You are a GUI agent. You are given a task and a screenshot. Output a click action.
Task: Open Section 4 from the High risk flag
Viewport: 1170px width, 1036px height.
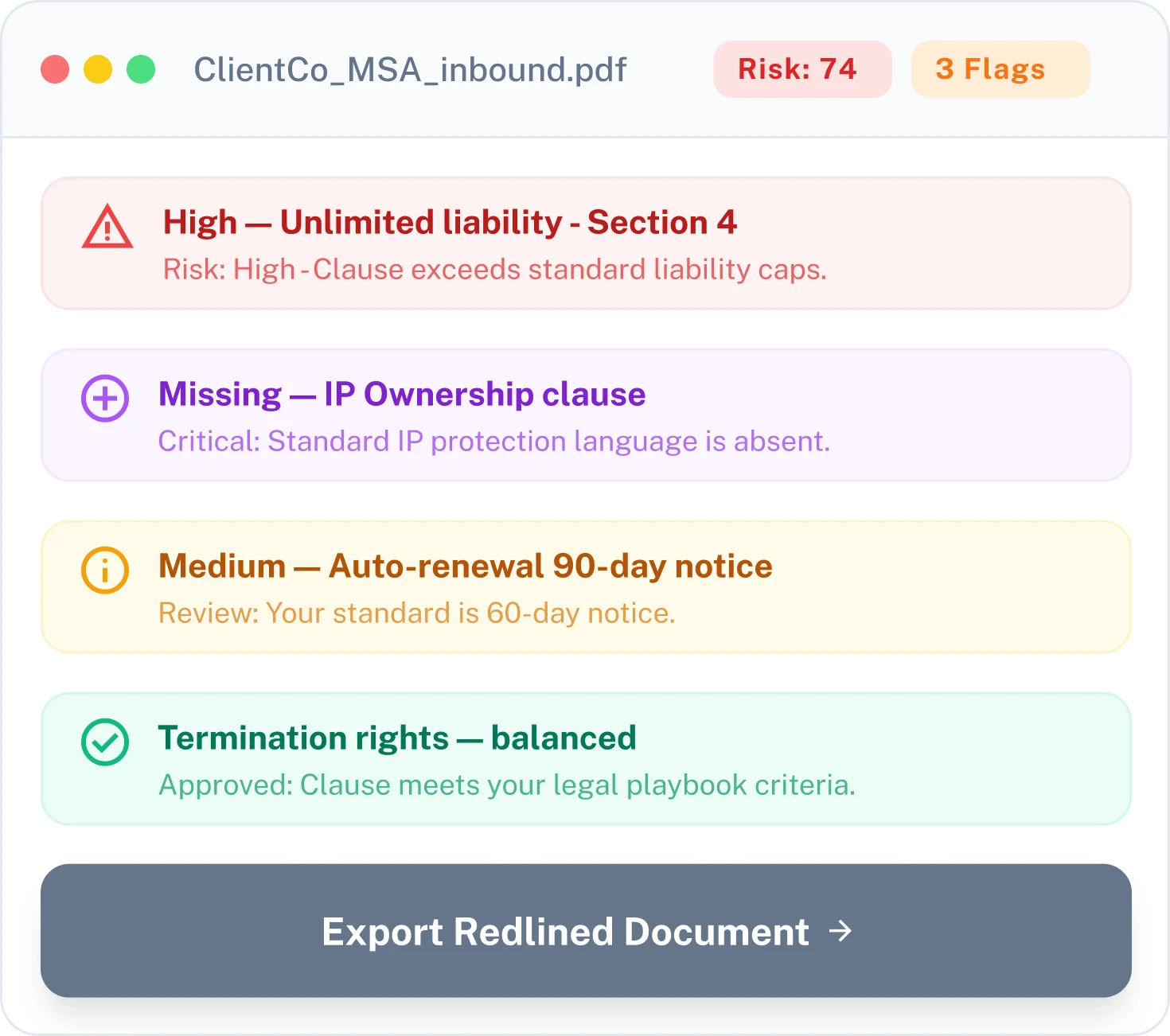(450, 222)
